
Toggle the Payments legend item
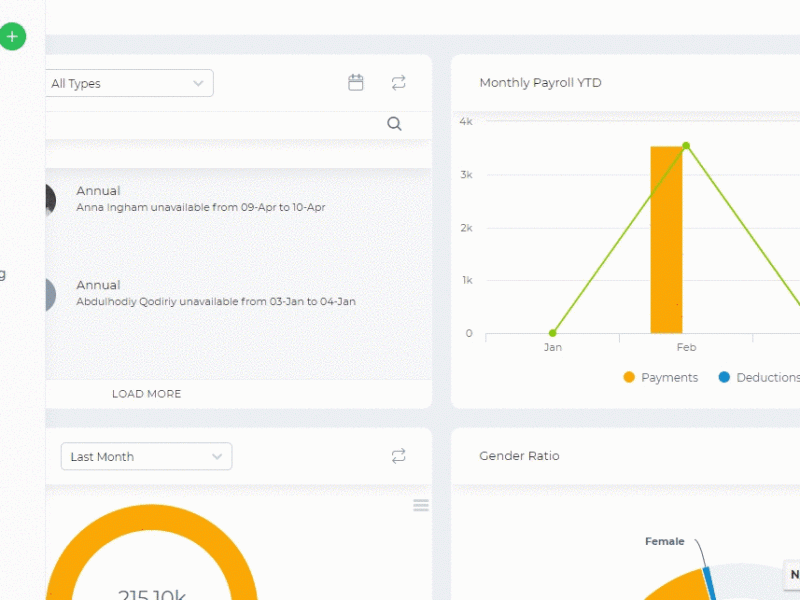click(x=661, y=378)
